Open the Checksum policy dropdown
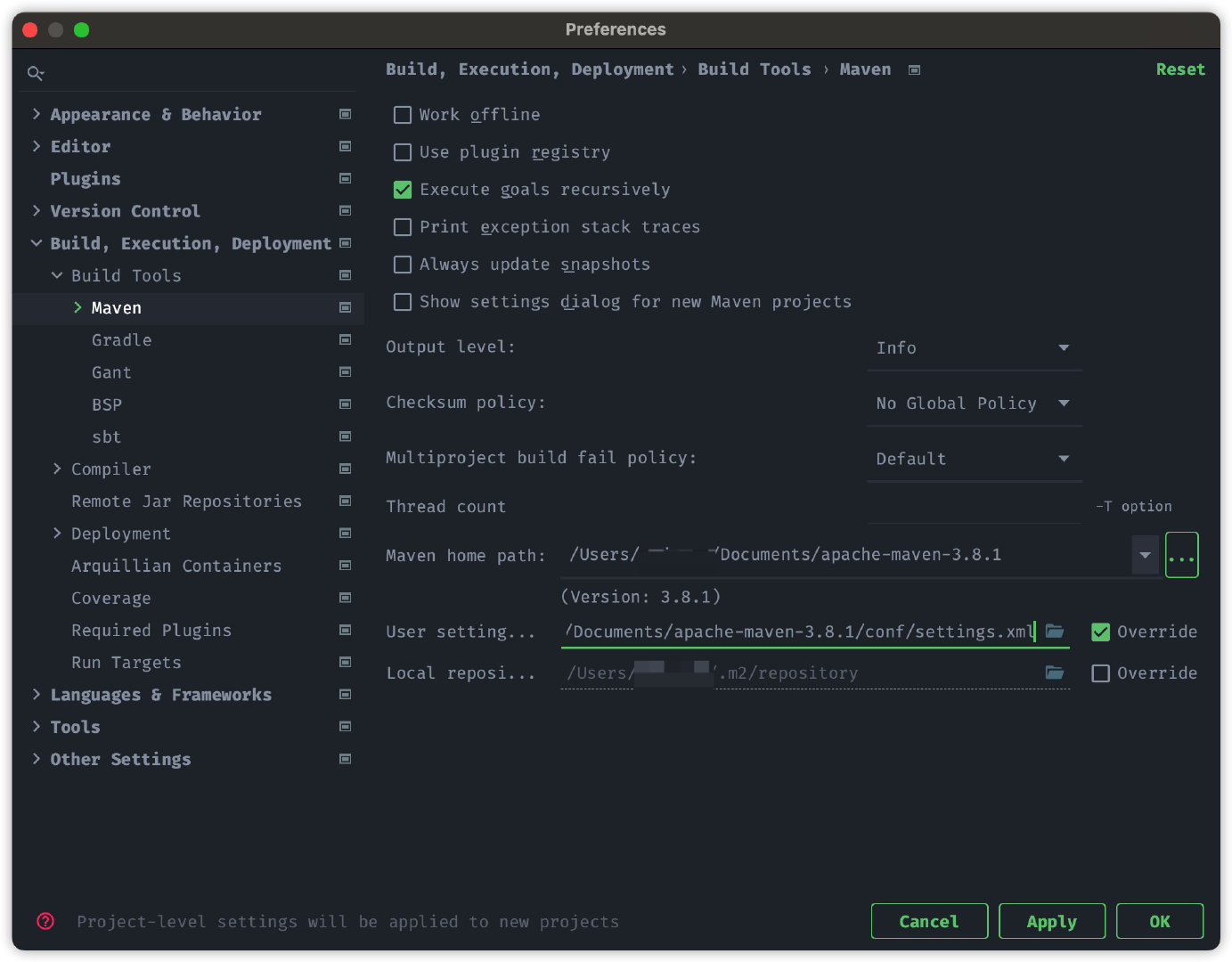1232x962 pixels. coord(974,404)
